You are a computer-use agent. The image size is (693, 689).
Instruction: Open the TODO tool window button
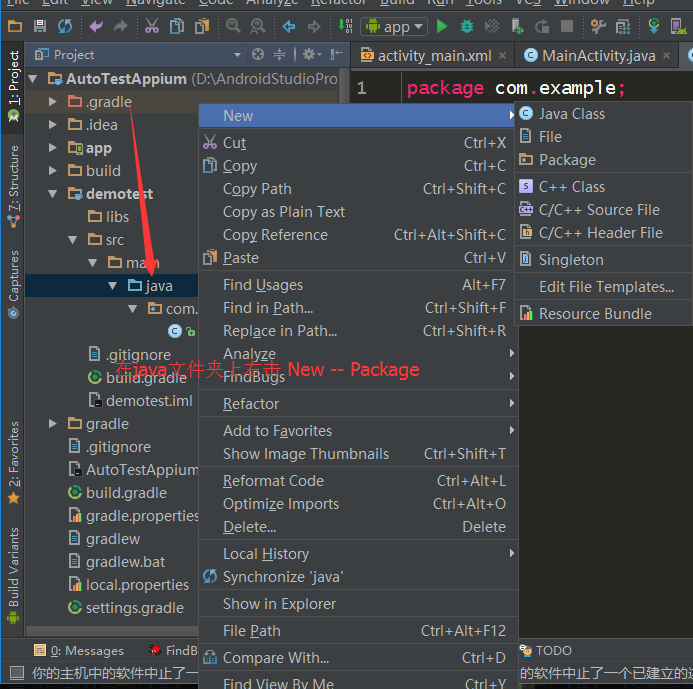click(552, 651)
